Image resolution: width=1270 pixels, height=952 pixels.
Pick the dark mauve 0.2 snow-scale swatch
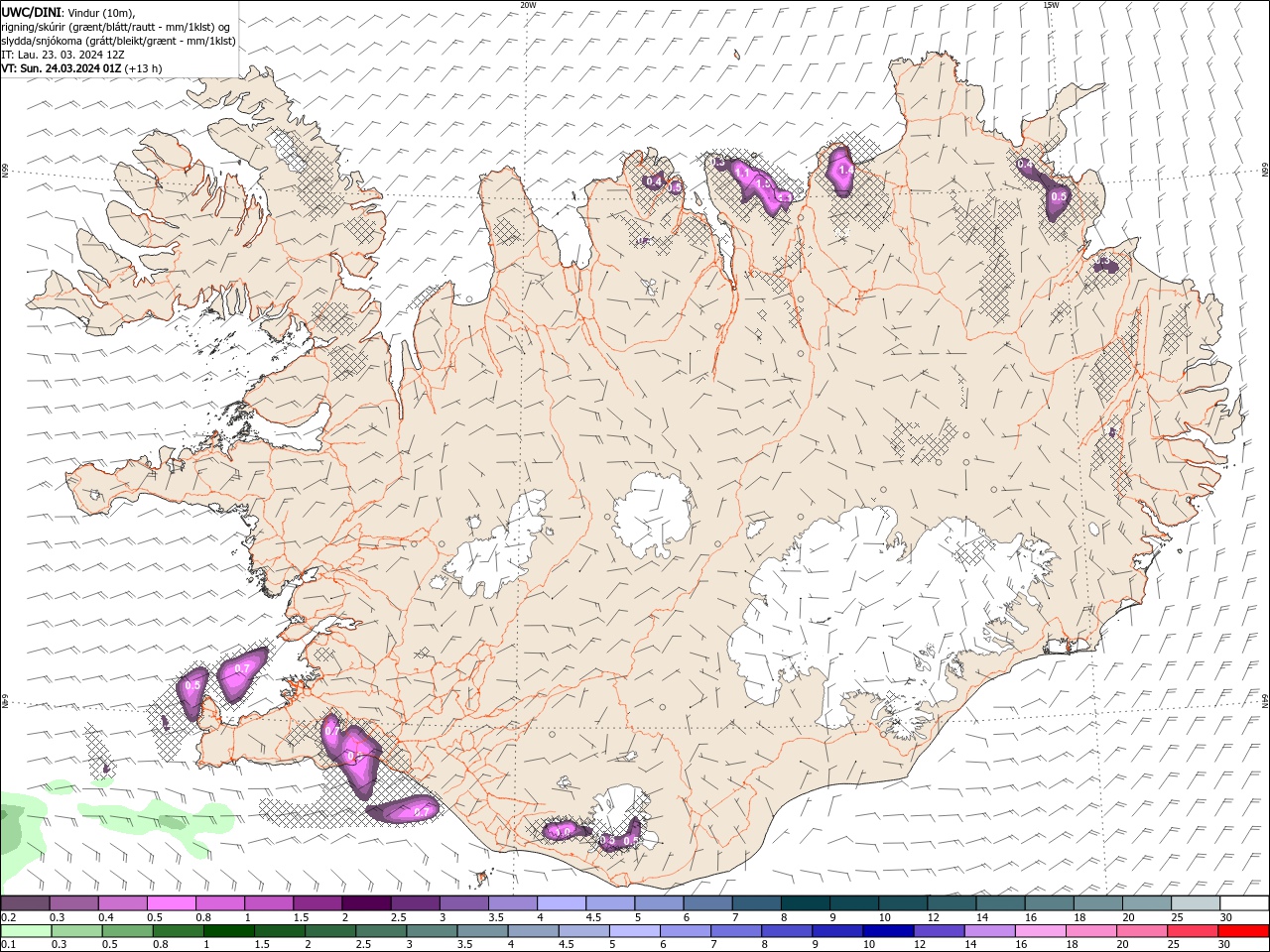(25, 903)
